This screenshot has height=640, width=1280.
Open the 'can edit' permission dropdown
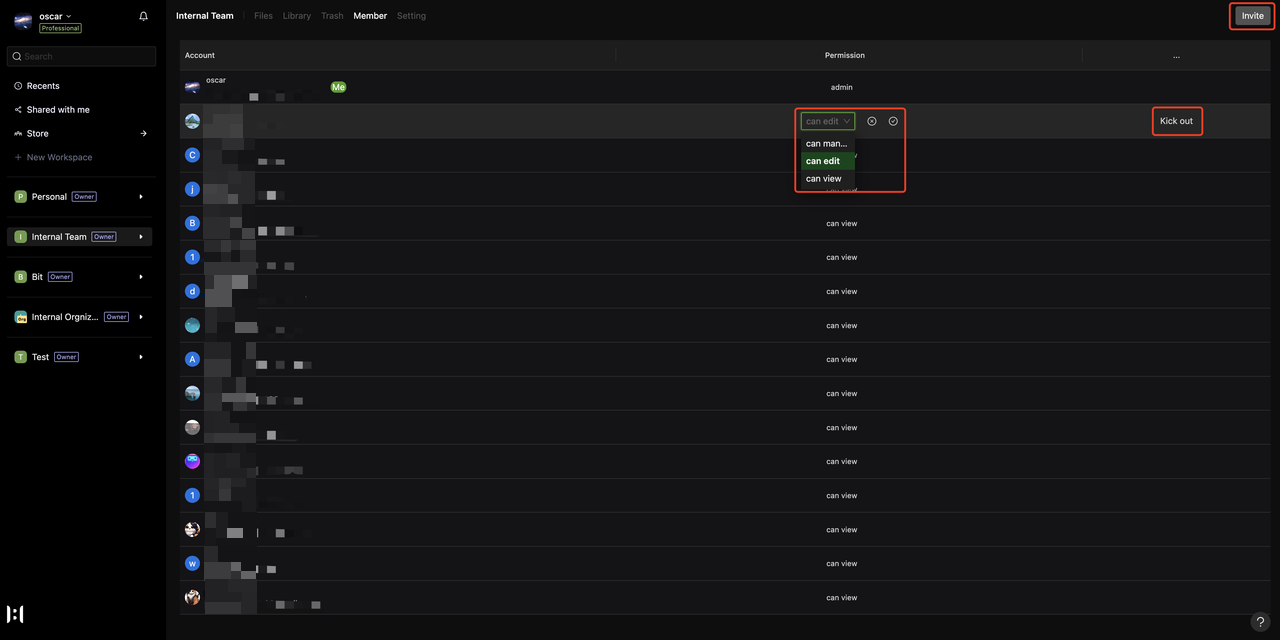pos(827,121)
